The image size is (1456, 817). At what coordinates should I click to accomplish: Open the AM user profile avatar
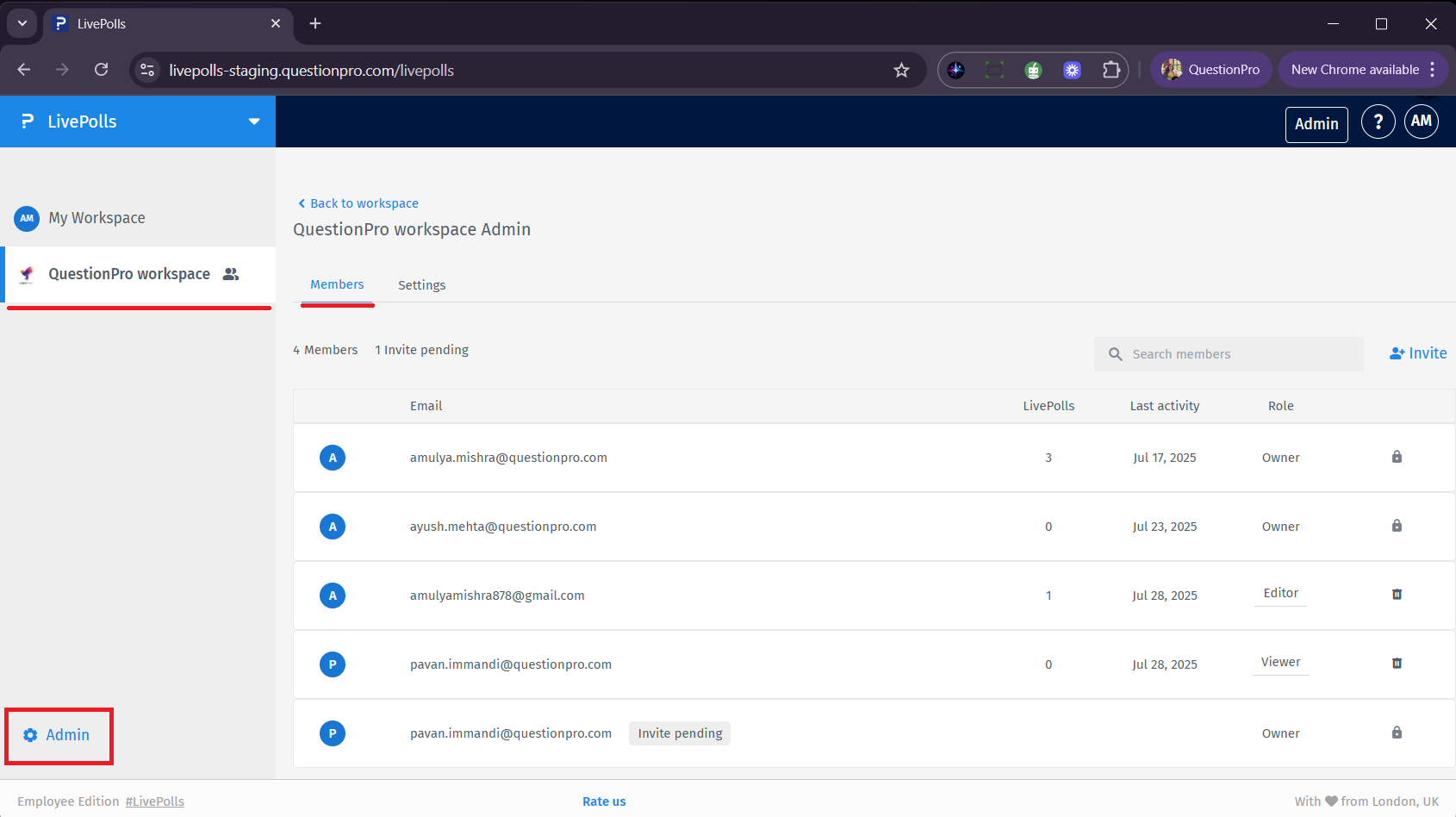1421,122
